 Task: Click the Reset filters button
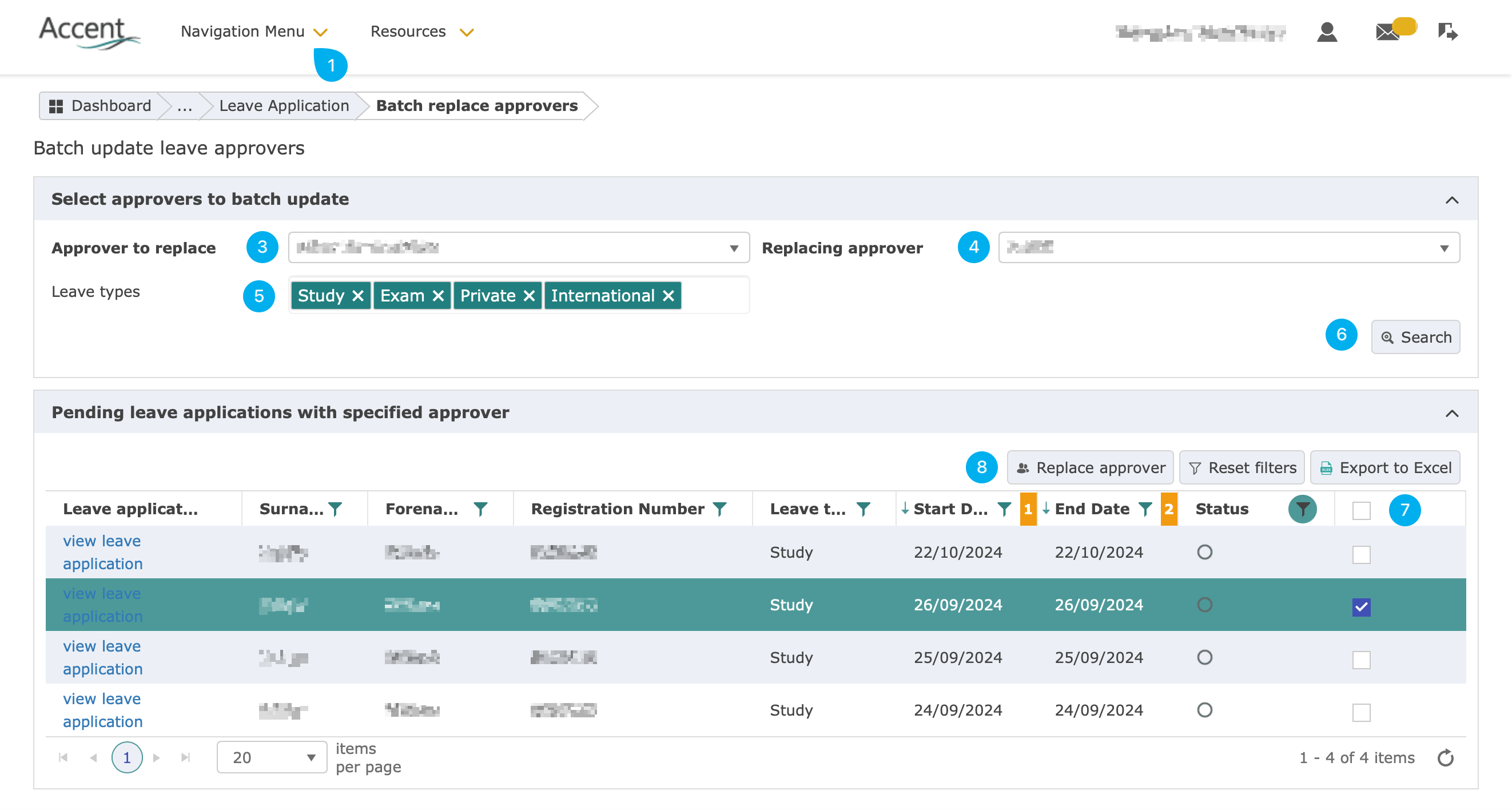point(1242,468)
